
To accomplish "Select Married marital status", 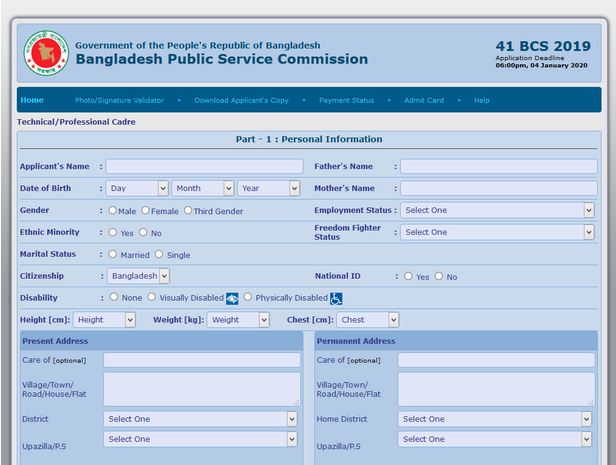I will coord(113,254).
